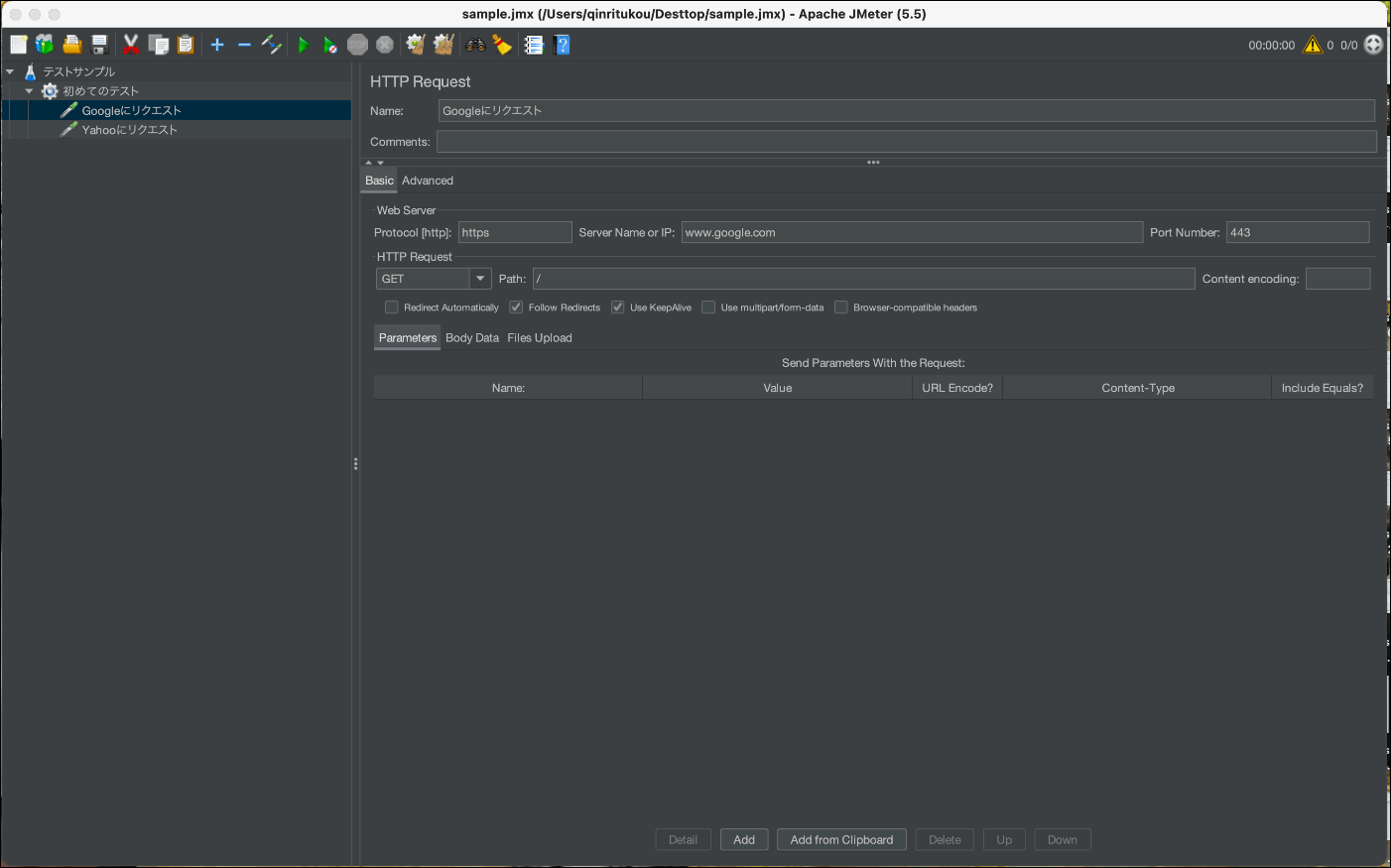Start the test with green play icon
Screen dimensions: 1391x868
tap(304, 45)
